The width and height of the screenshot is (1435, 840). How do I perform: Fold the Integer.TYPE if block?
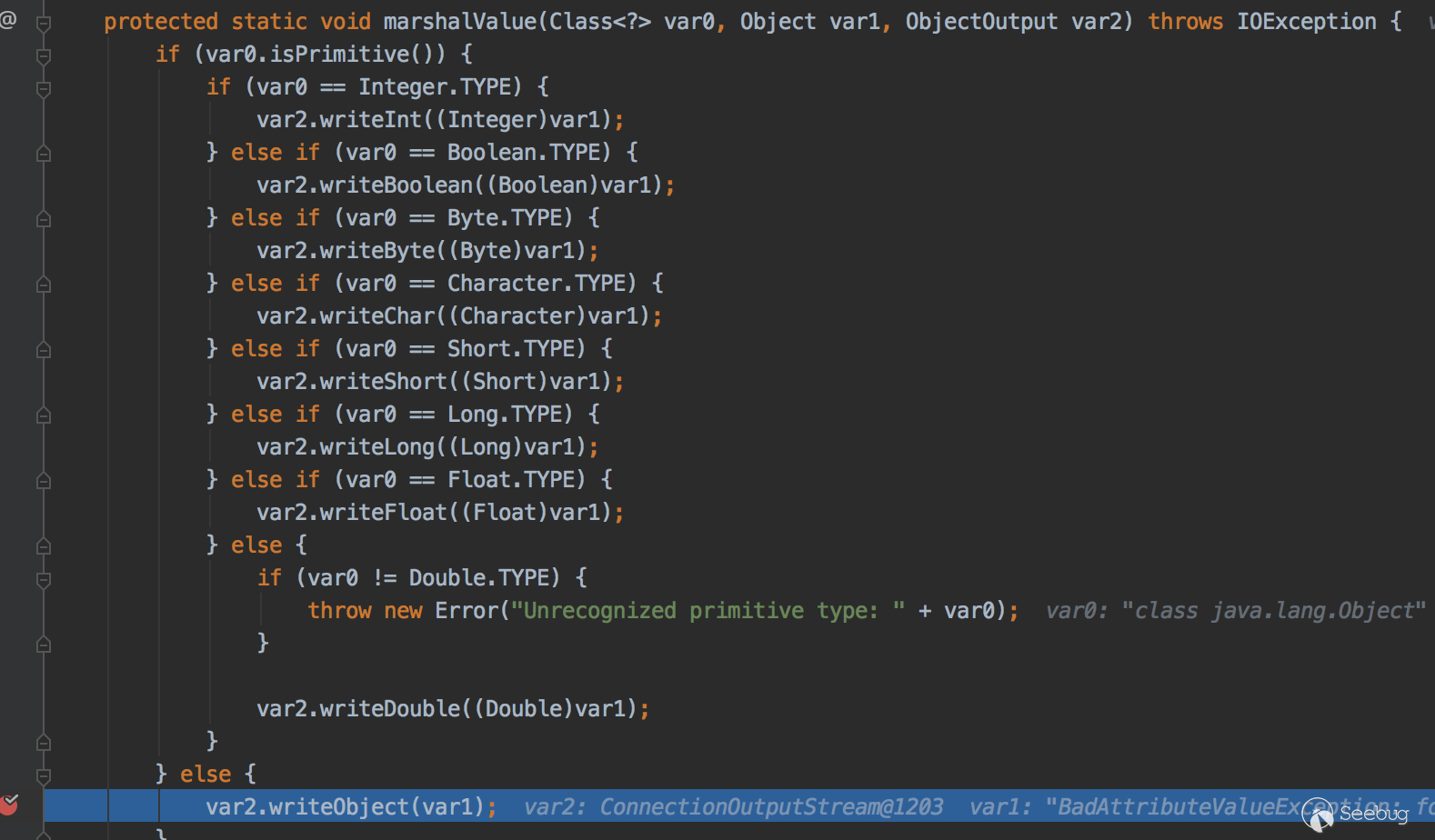pos(43,89)
